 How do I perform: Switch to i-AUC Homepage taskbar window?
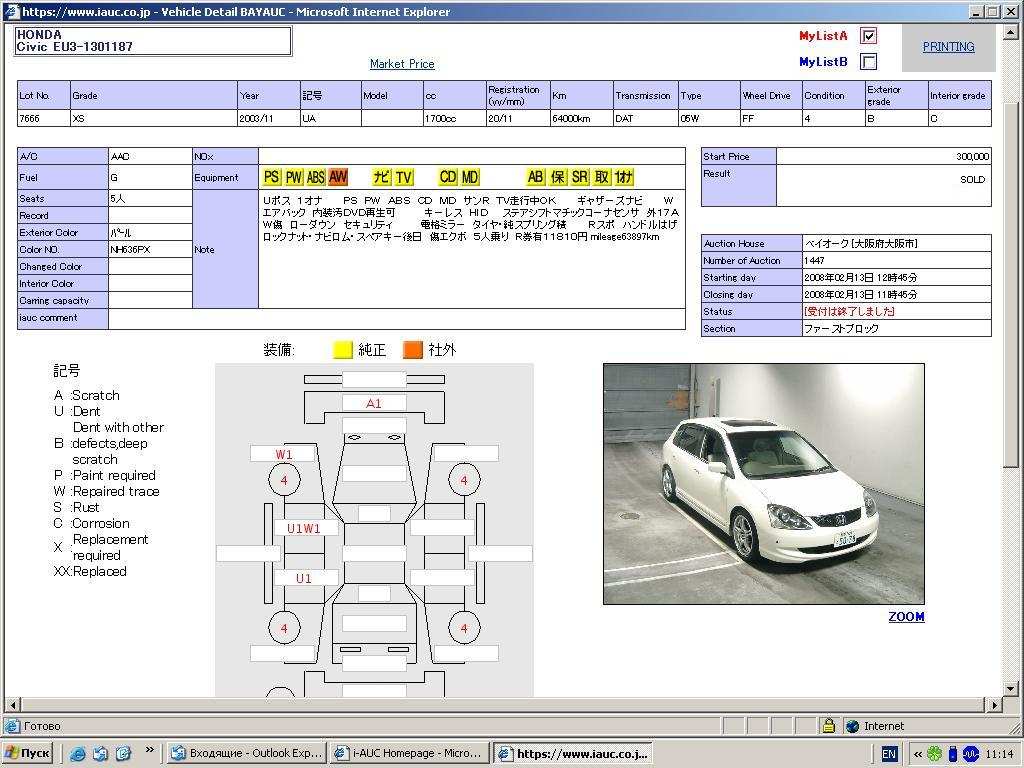[409, 753]
